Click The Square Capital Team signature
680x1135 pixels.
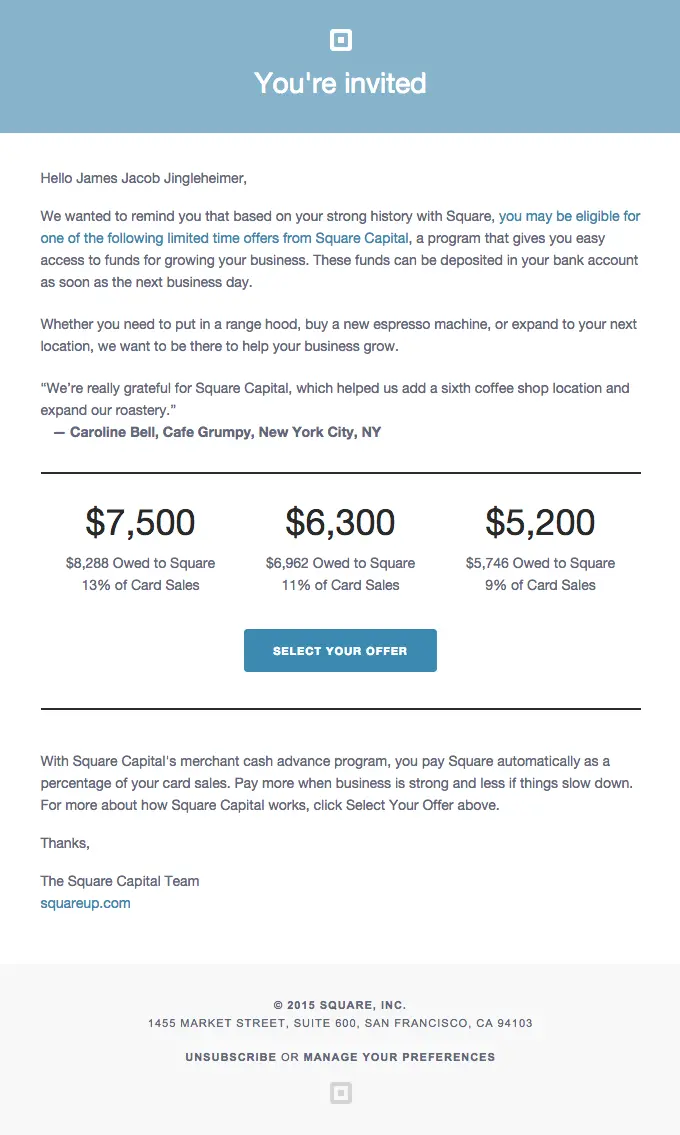[119, 881]
